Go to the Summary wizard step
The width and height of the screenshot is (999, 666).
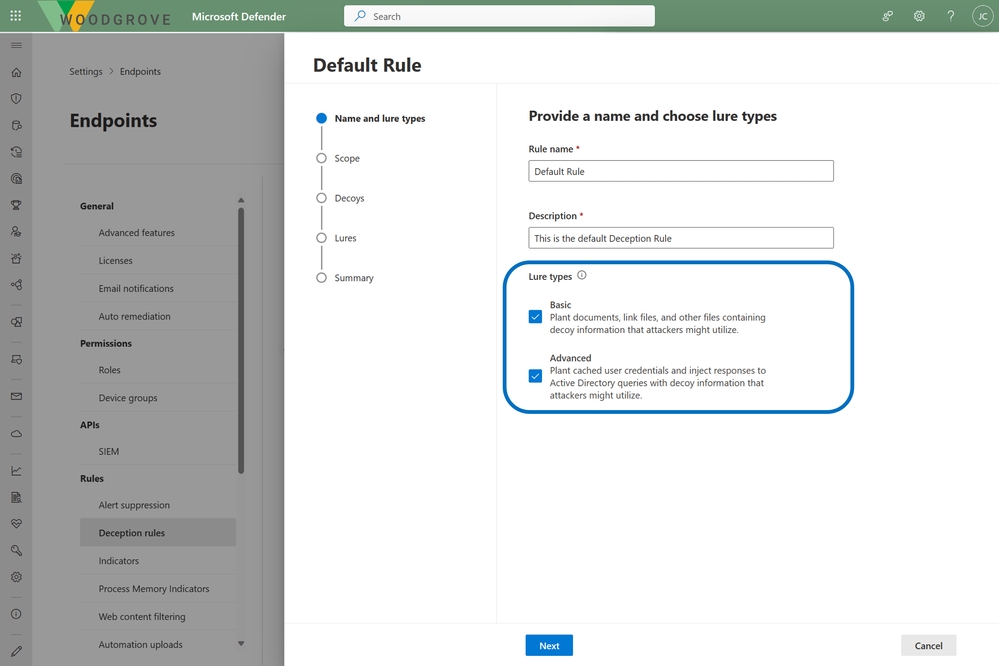pos(353,278)
